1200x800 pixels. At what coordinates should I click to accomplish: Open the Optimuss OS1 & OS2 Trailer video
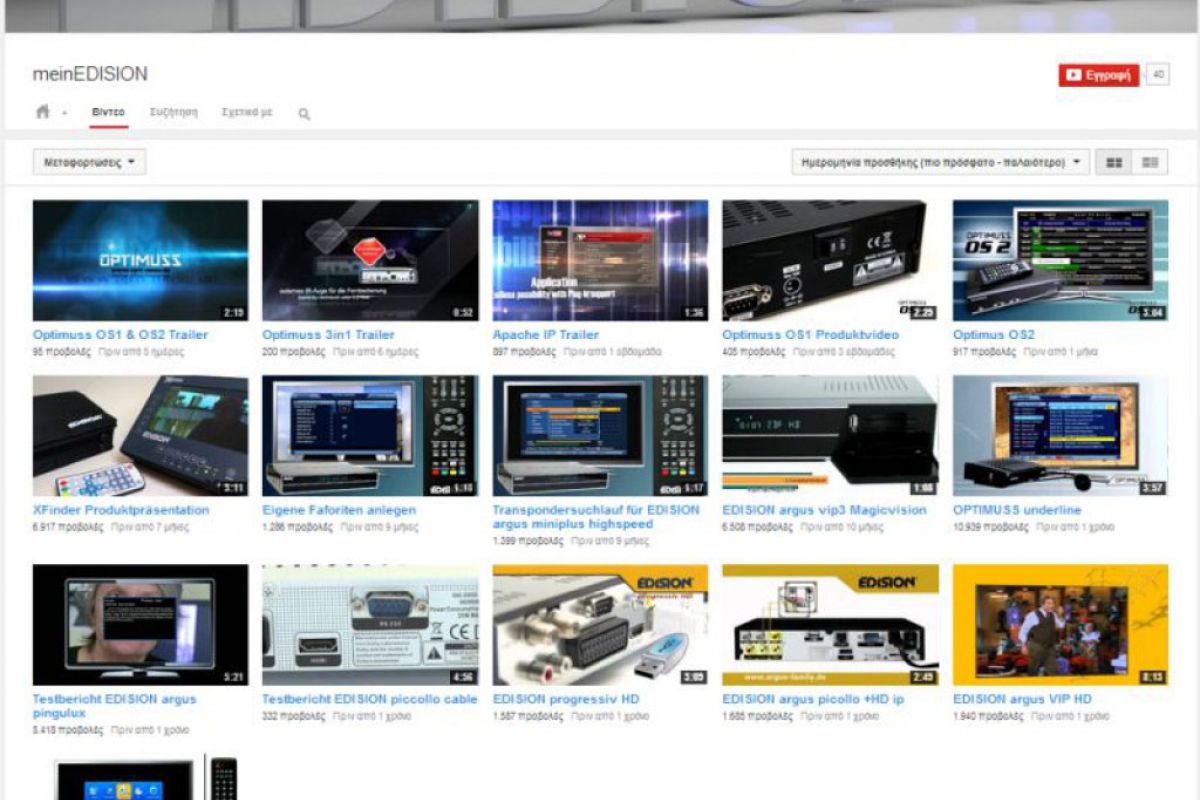(x=120, y=334)
